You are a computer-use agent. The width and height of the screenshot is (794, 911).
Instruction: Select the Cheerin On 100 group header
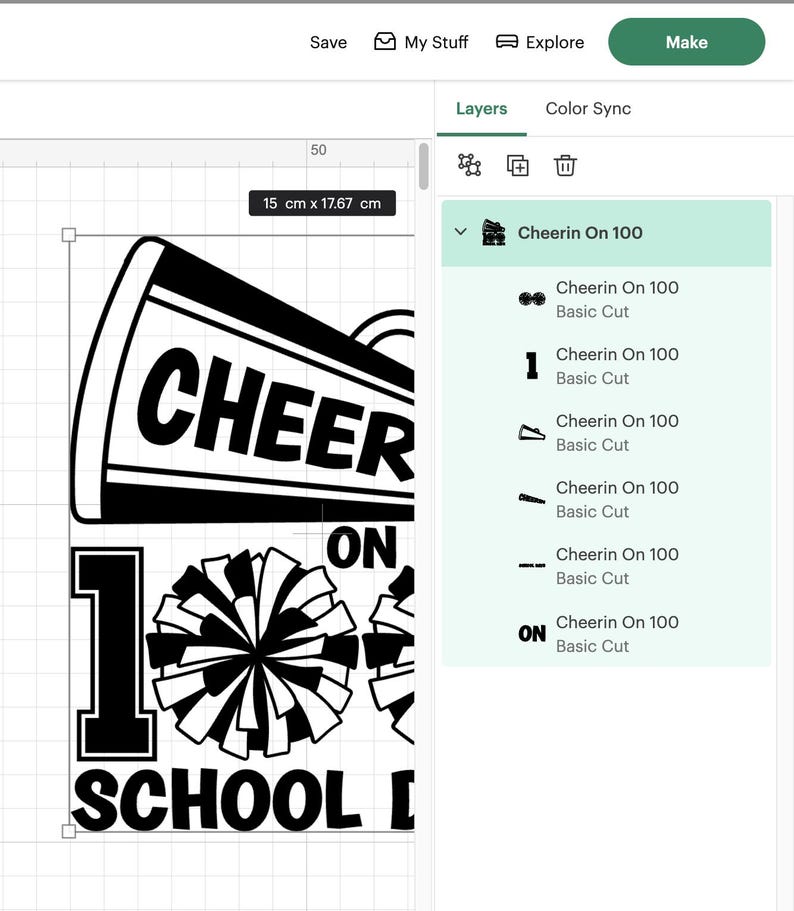tap(606, 233)
